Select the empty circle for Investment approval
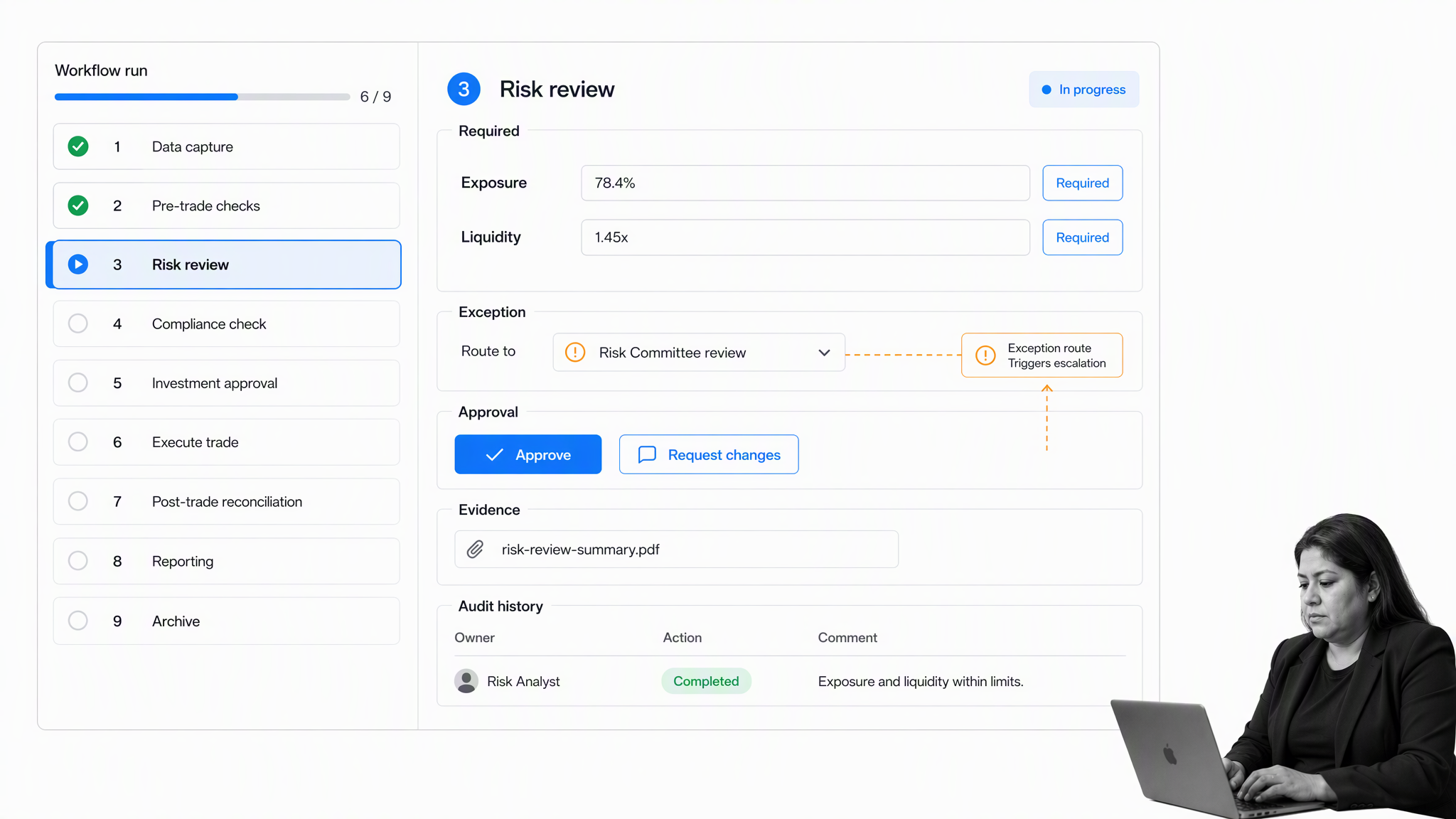This screenshot has height=819, width=1456. pos(78,382)
